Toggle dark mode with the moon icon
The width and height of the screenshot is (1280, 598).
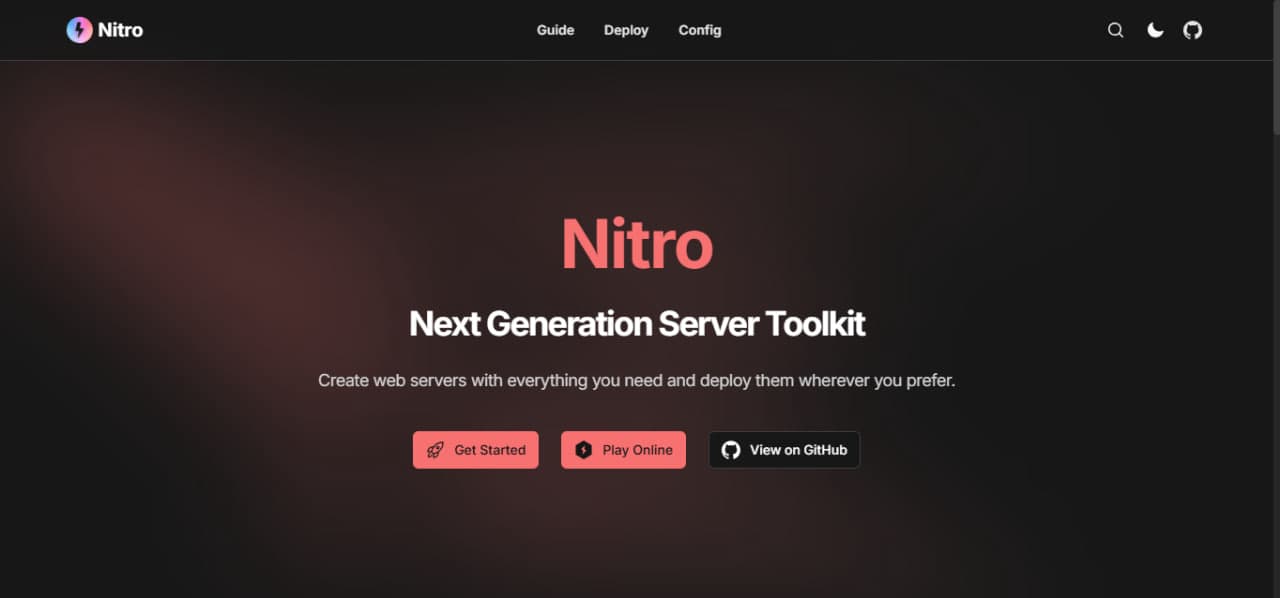[1155, 30]
